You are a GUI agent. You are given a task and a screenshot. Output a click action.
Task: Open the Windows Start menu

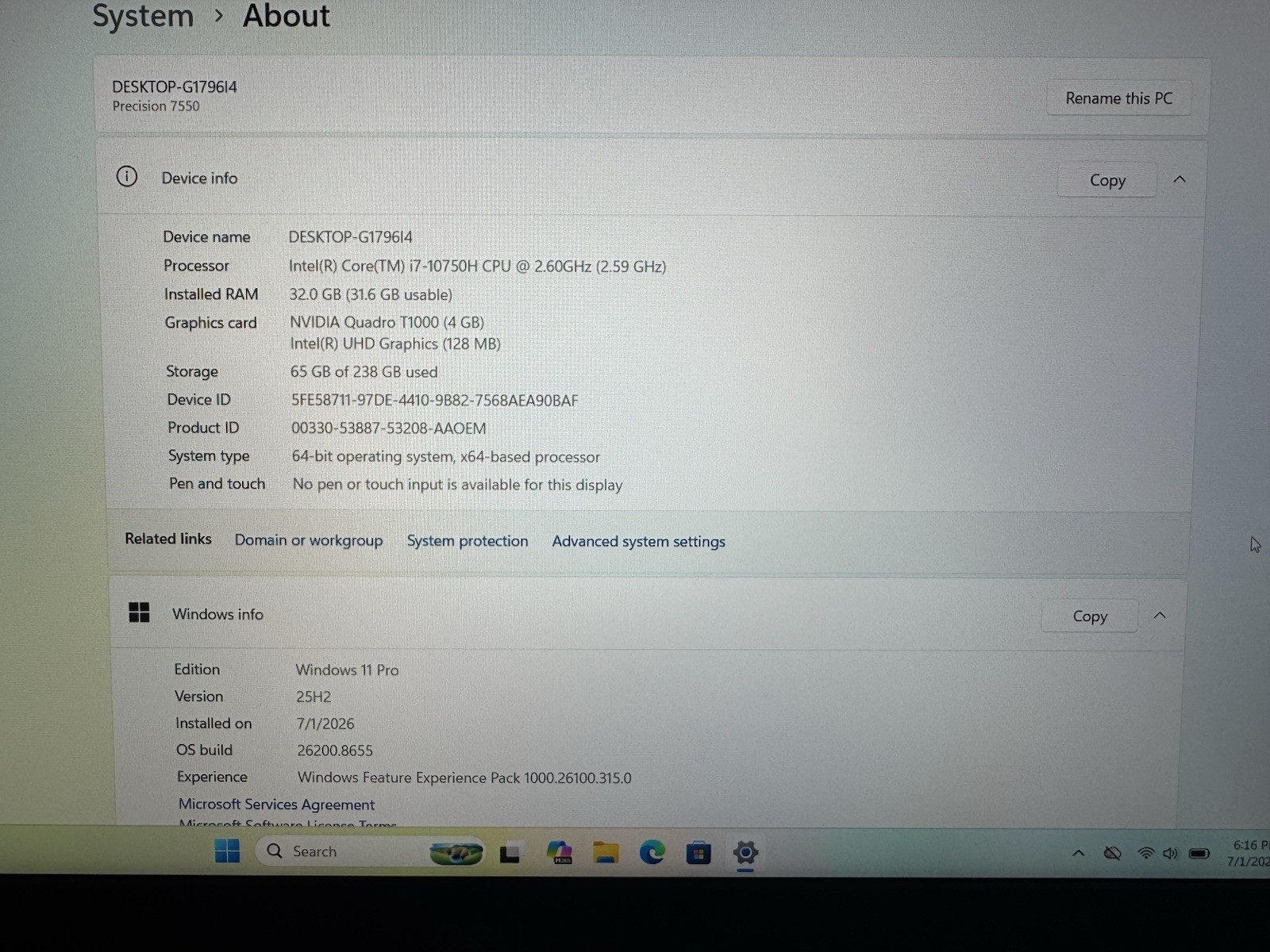point(227,851)
